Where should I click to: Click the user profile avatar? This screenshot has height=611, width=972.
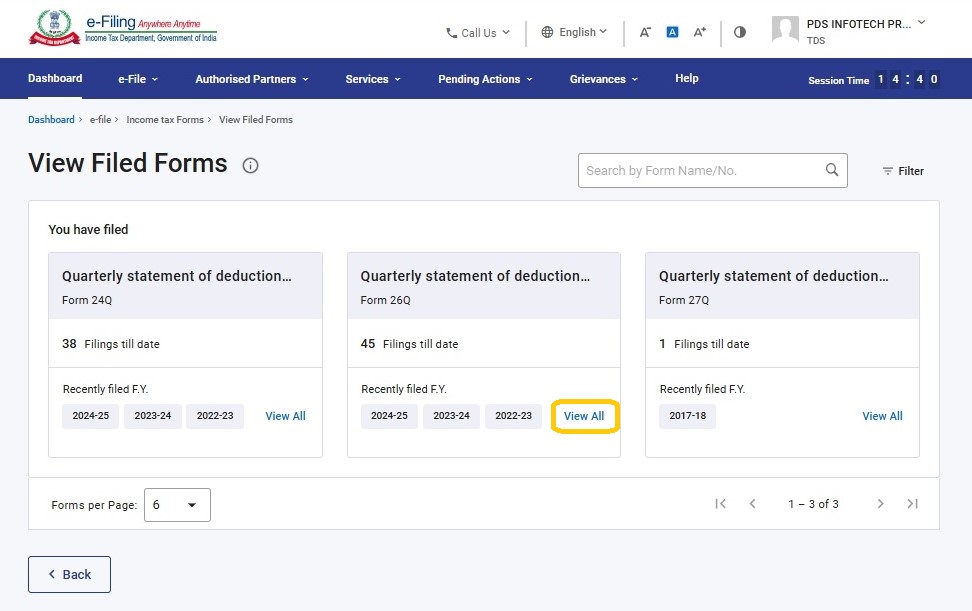point(785,30)
